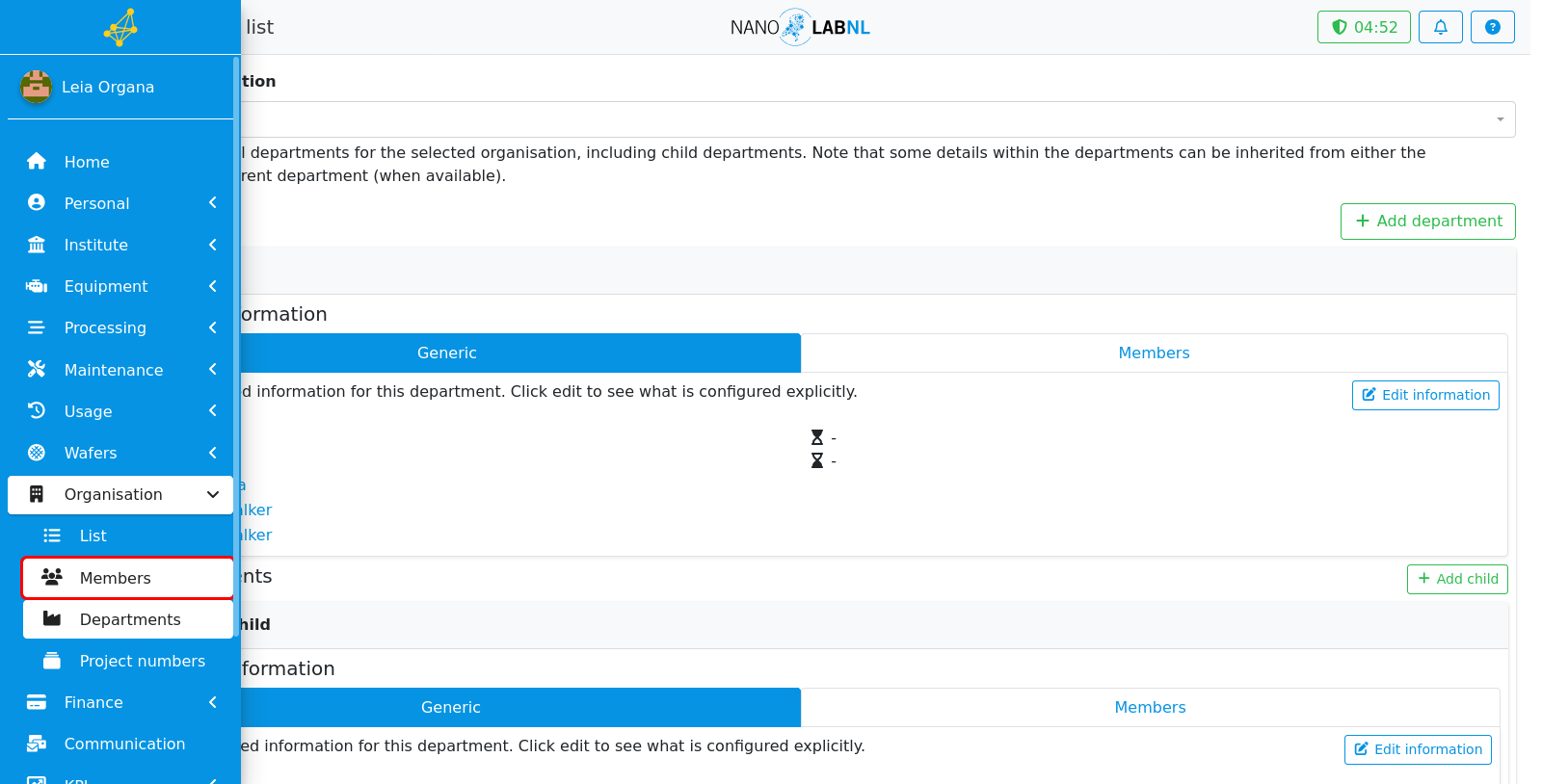Open the help question mark button
Image resolution: width=1542 pixels, height=784 pixels.
(1493, 27)
